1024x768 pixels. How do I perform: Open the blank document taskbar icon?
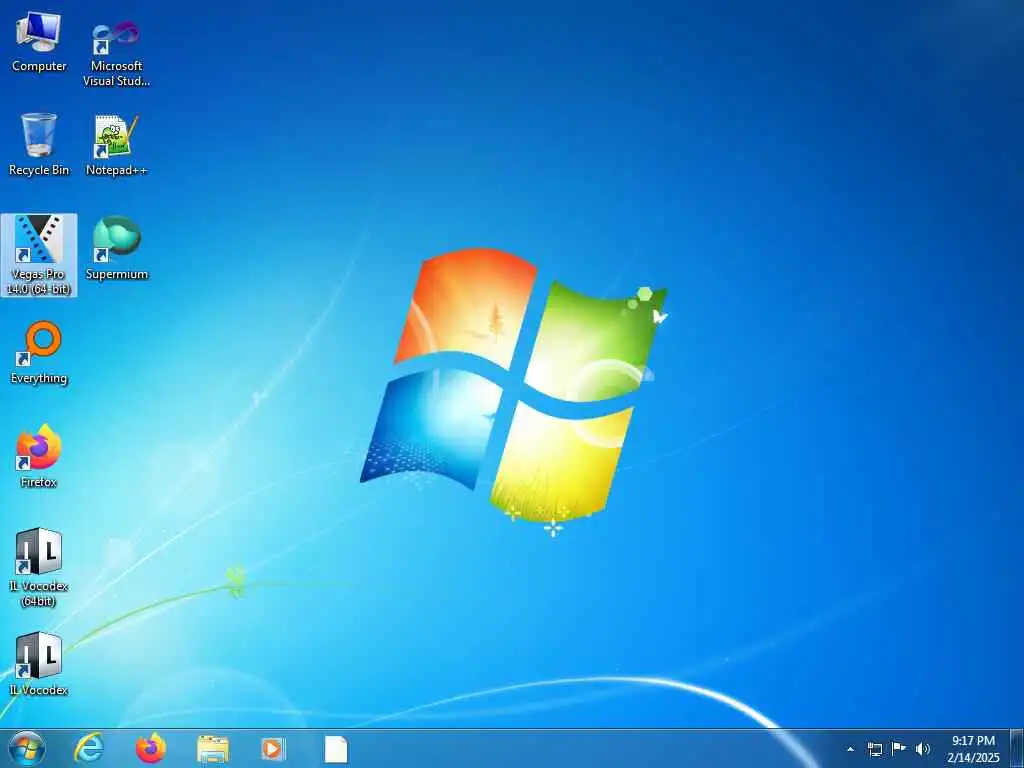pyautogui.click(x=336, y=749)
